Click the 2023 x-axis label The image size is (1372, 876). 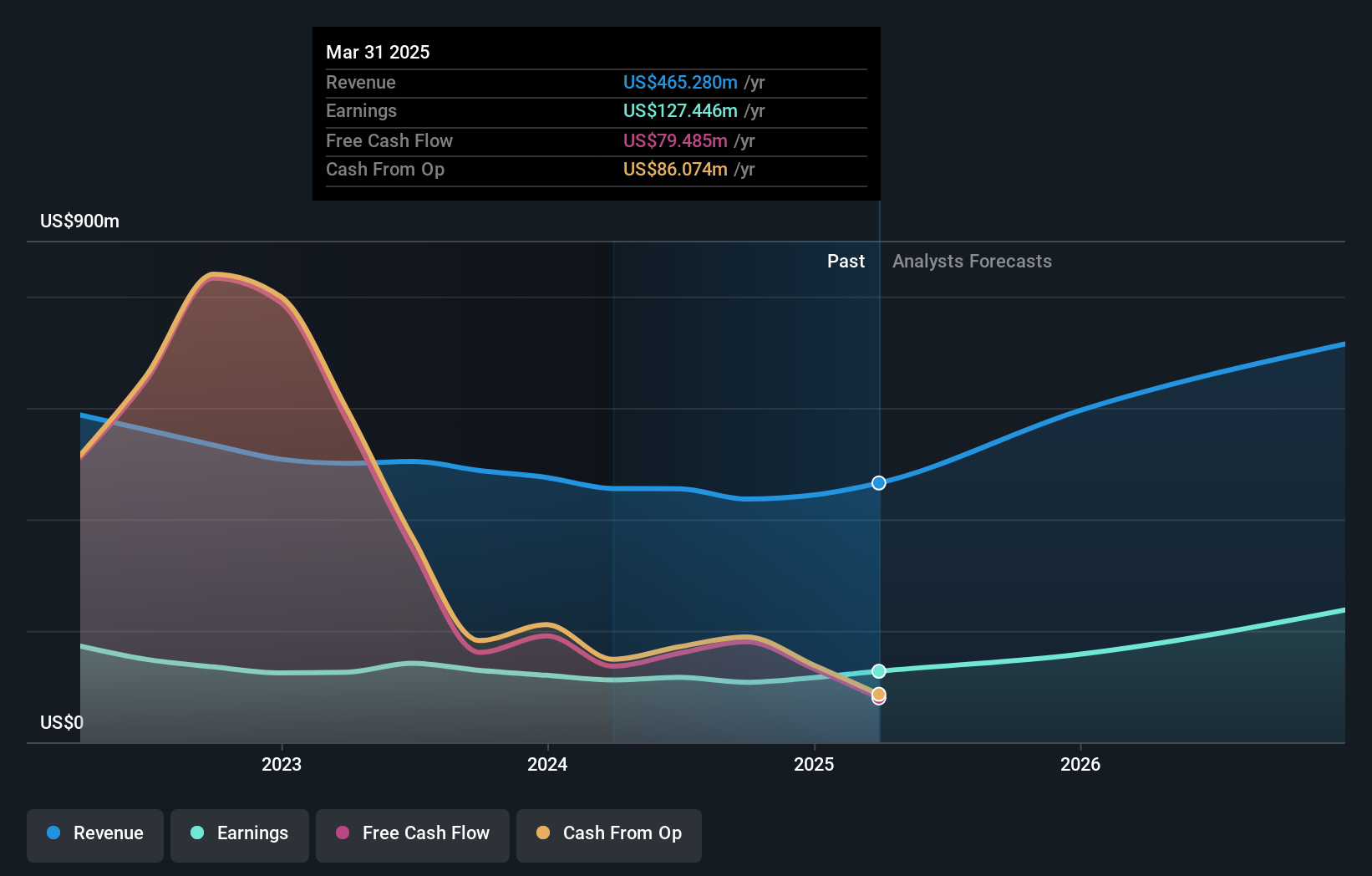(282, 764)
